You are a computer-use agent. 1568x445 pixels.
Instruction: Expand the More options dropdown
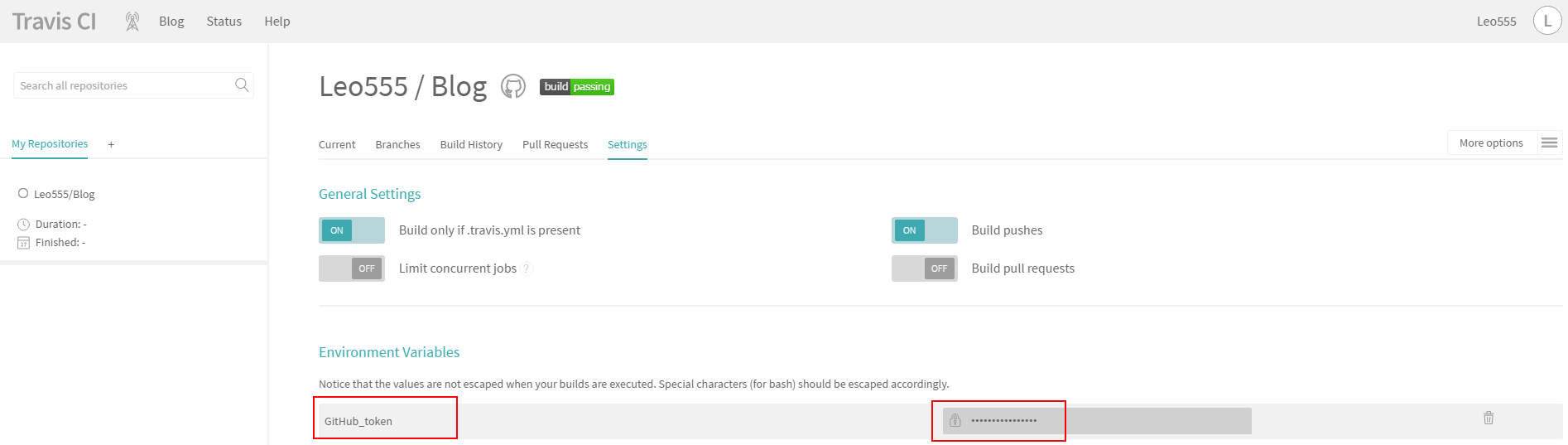(x=1491, y=143)
